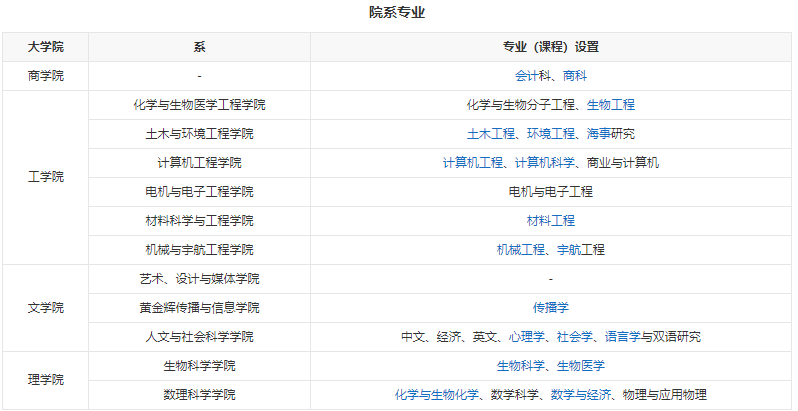The height and width of the screenshot is (411, 798).
Task: Open the 宇航 link
Action: click(x=569, y=250)
